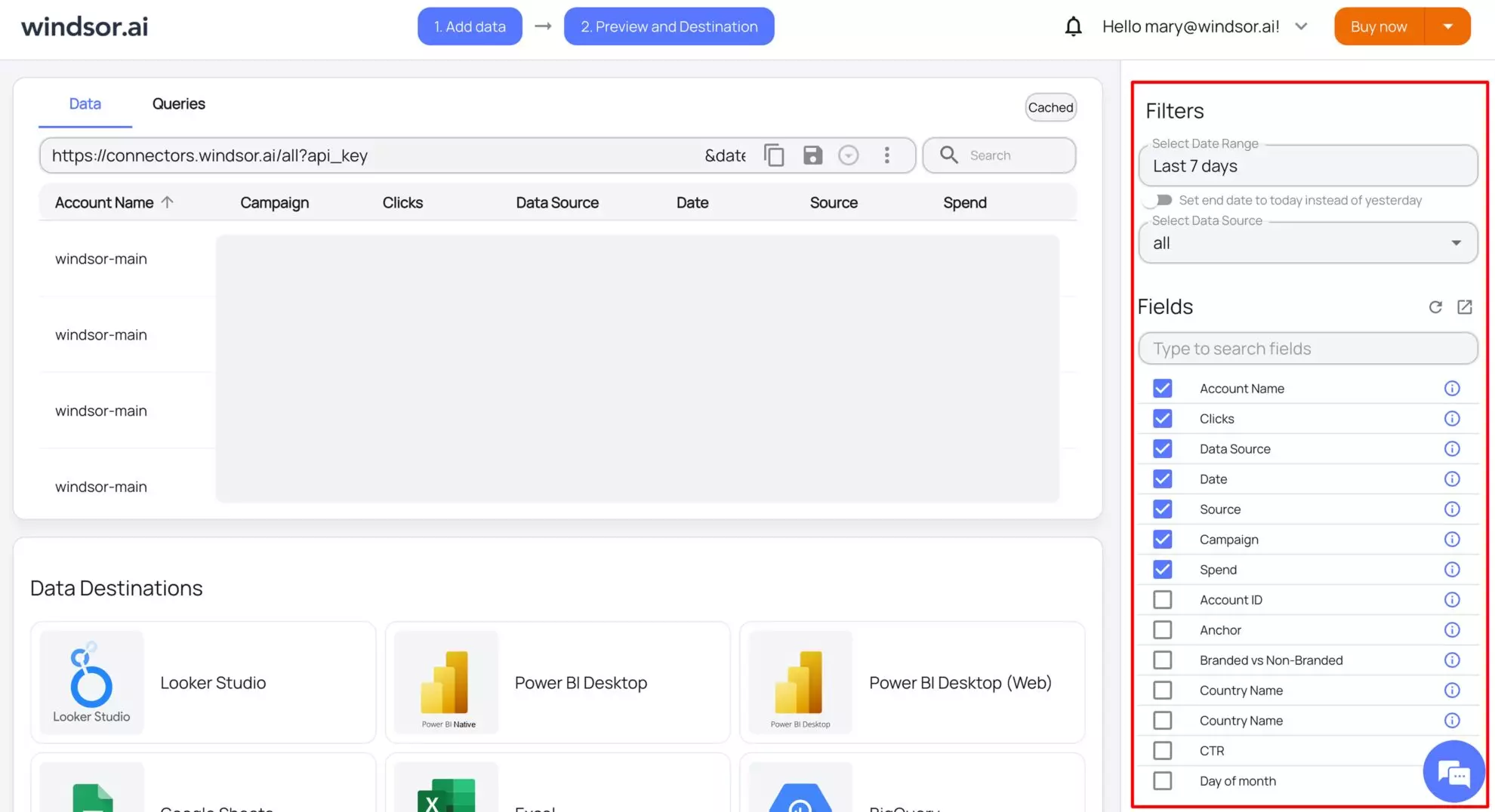Save the query with floppy disk icon
This screenshot has width=1495, height=812.
click(x=812, y=155)
